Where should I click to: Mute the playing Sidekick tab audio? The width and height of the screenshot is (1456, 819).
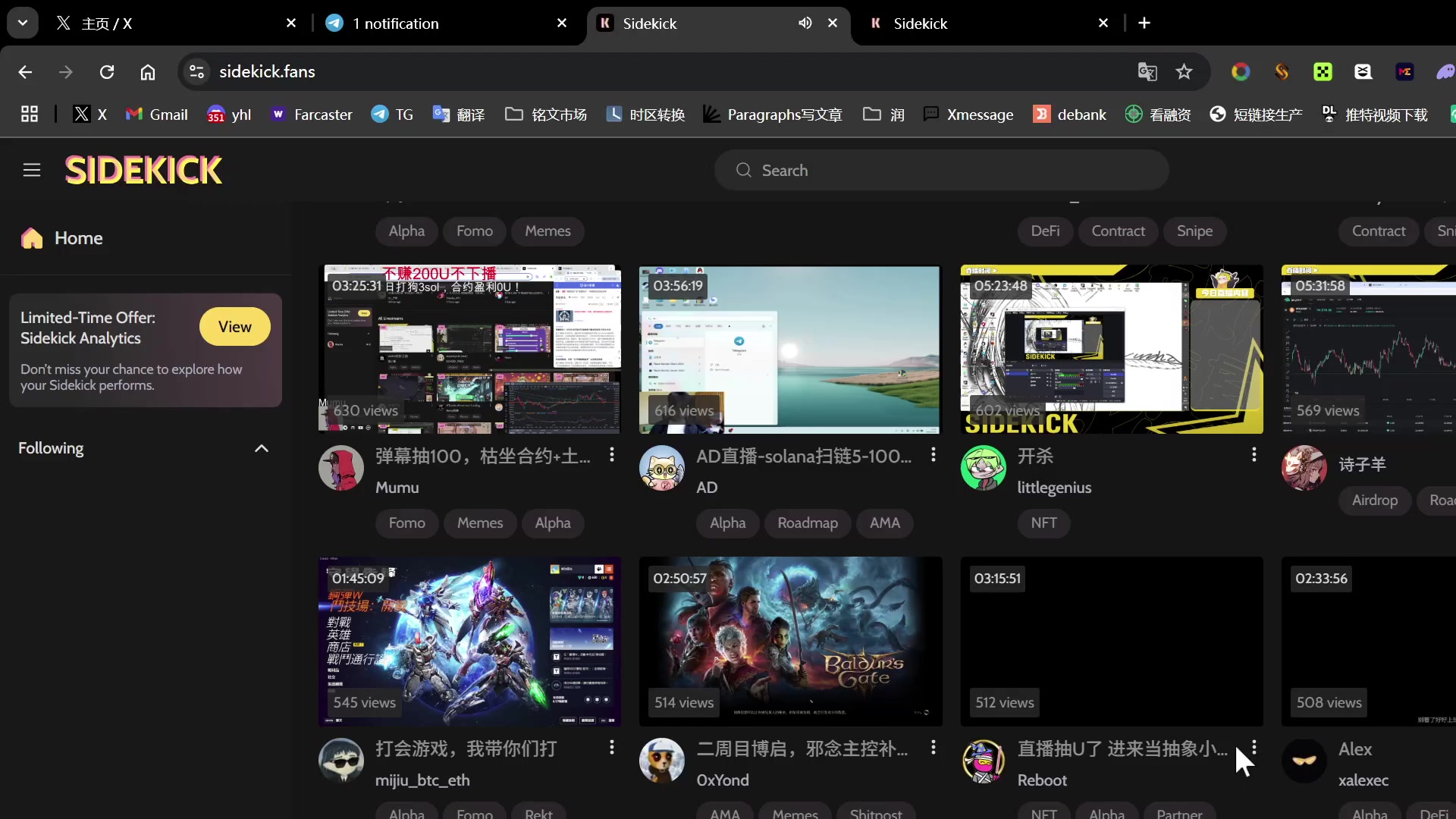pyautogui.click(x=805, y=24)
